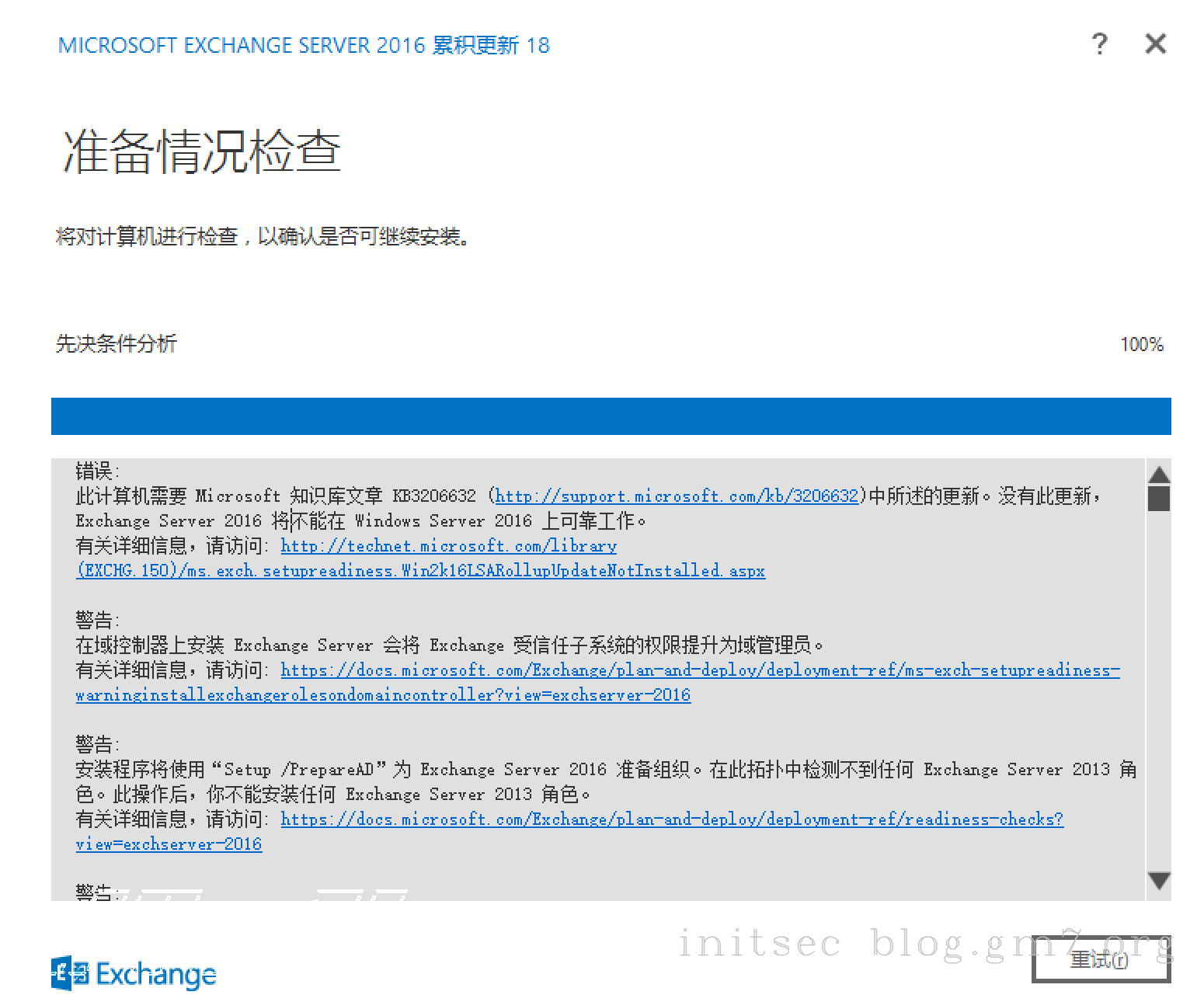
Task: Open the KB3206632 support link
Action: (676, 496)
